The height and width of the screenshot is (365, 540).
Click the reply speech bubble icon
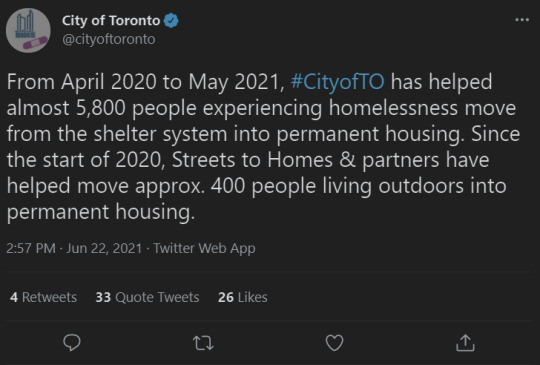[x=72, y=343]
